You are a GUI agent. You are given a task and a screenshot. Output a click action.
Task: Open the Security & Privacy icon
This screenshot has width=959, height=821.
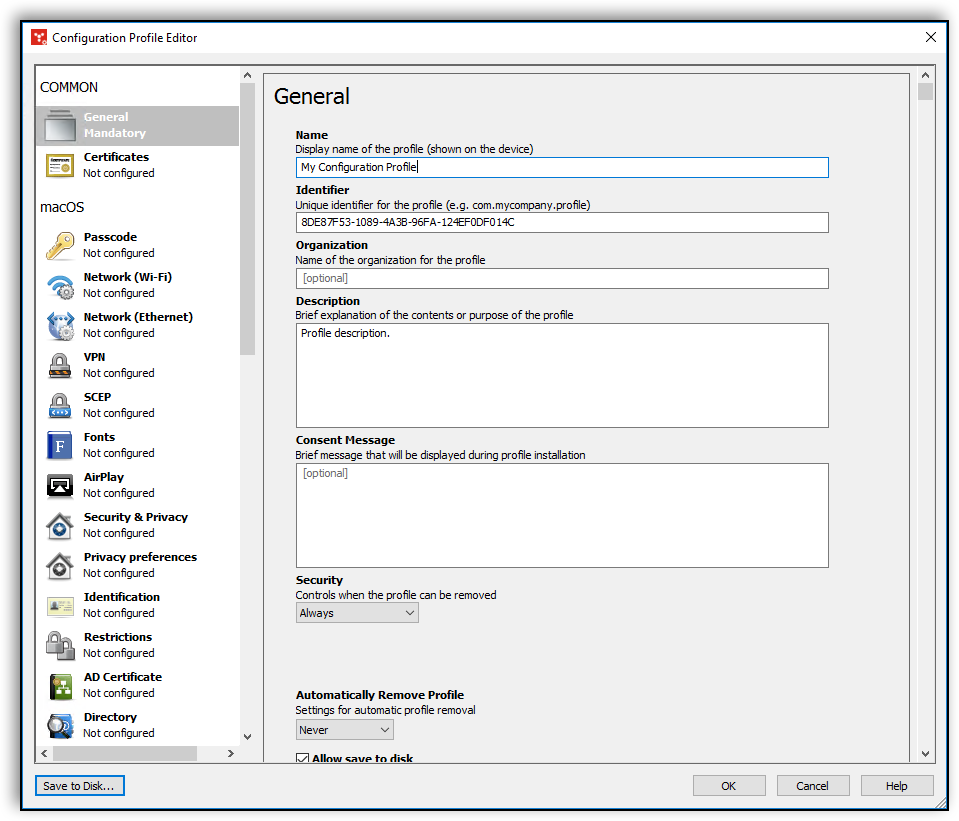62,523
